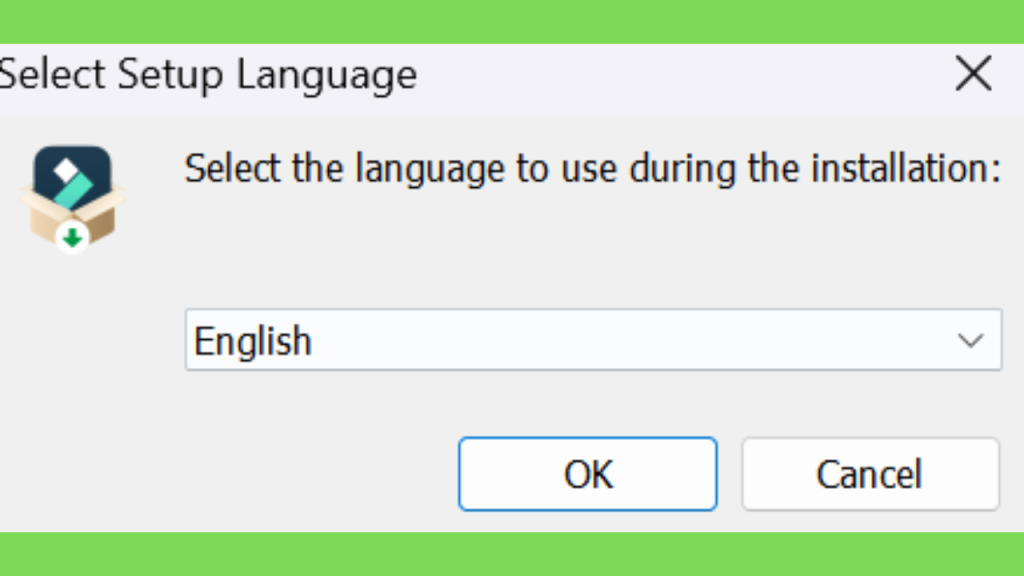This screenshot has width=1024, height=576.
Task: Confirm language with the OK button
Action: click(588, 474)
